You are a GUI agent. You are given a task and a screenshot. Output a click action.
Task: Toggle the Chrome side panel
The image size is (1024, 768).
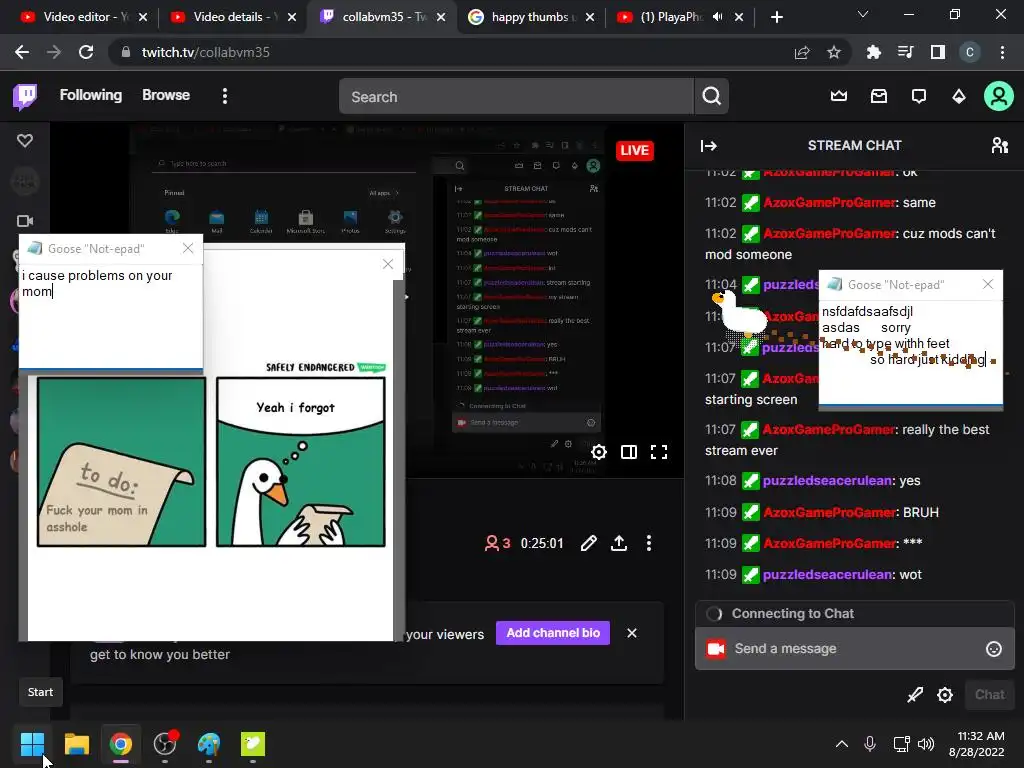(x=937, y=52)
